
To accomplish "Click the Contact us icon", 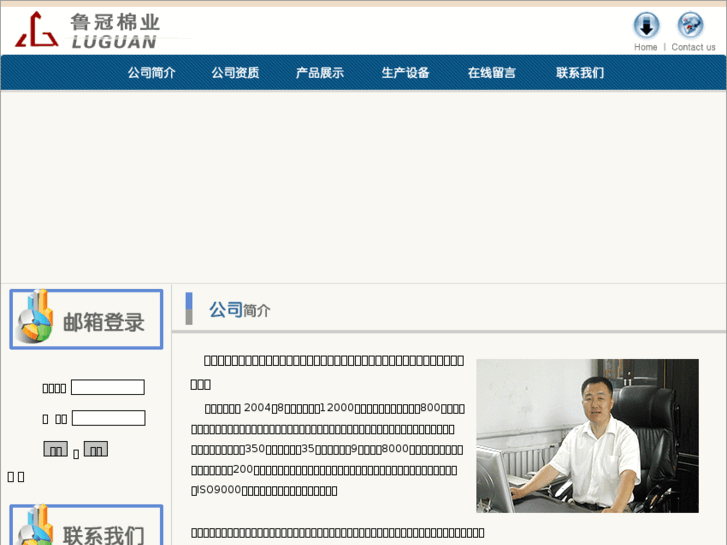I will pyautogui.click(x=690, y=25).
